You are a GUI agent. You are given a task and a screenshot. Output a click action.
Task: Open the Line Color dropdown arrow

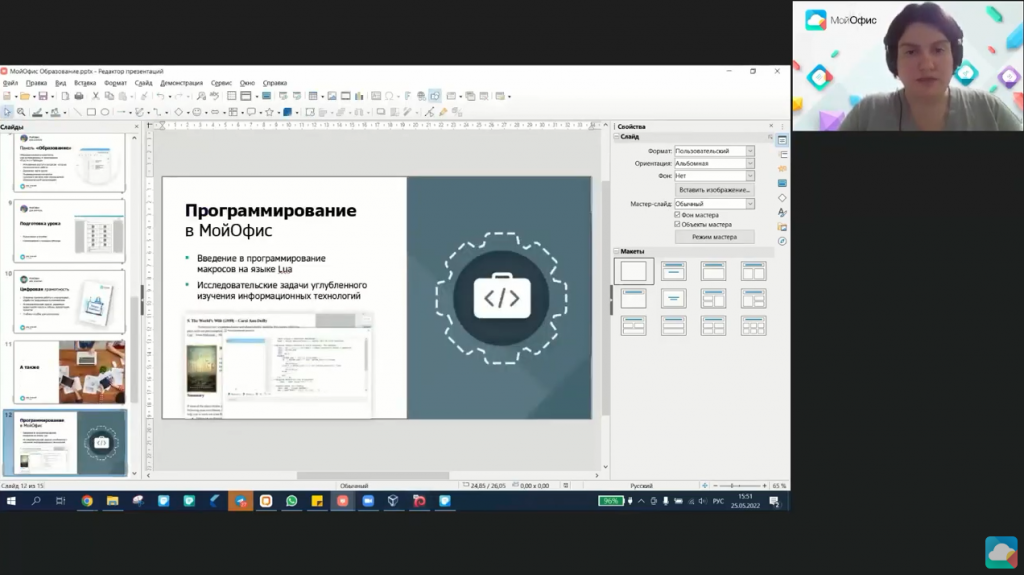[46, 112]
